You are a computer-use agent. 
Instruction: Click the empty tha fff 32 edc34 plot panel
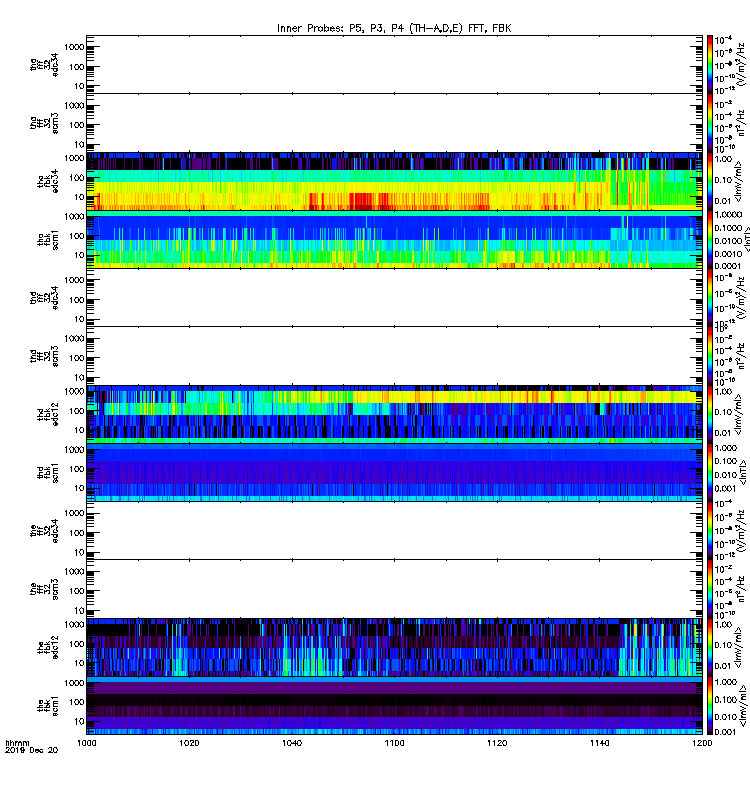pos(394,64)
